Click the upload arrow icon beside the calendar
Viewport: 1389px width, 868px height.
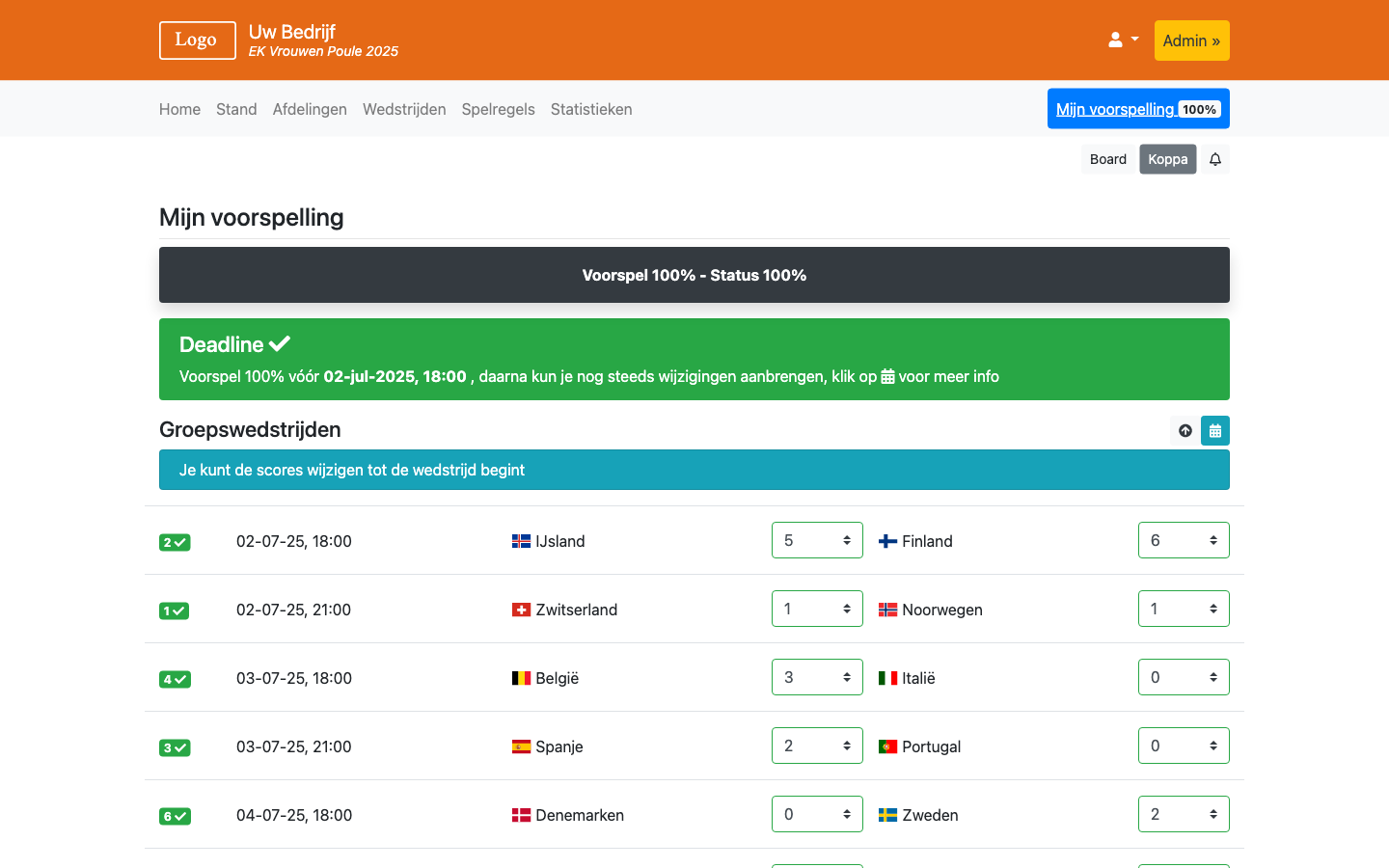(1185, 430)
